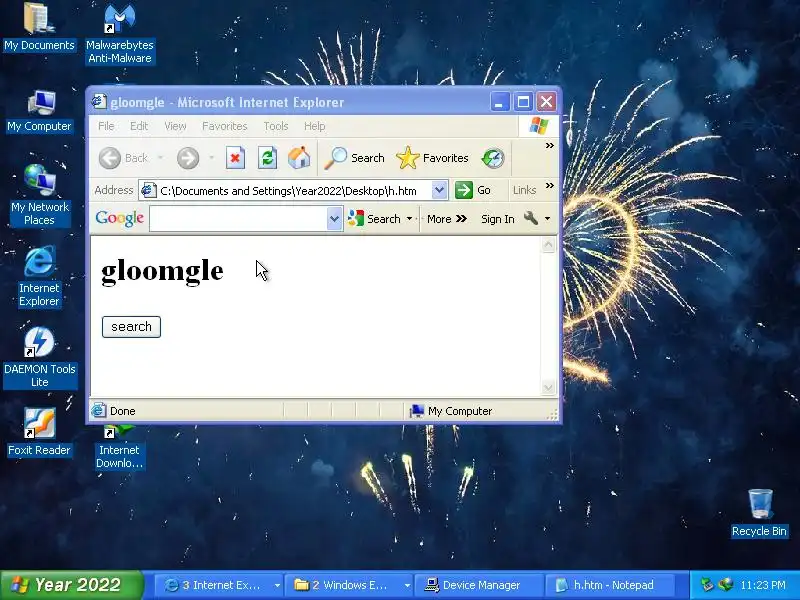Click the Forward arrow button
The height and width of the screenshot is (600, 800).
(x=188, y=158)
